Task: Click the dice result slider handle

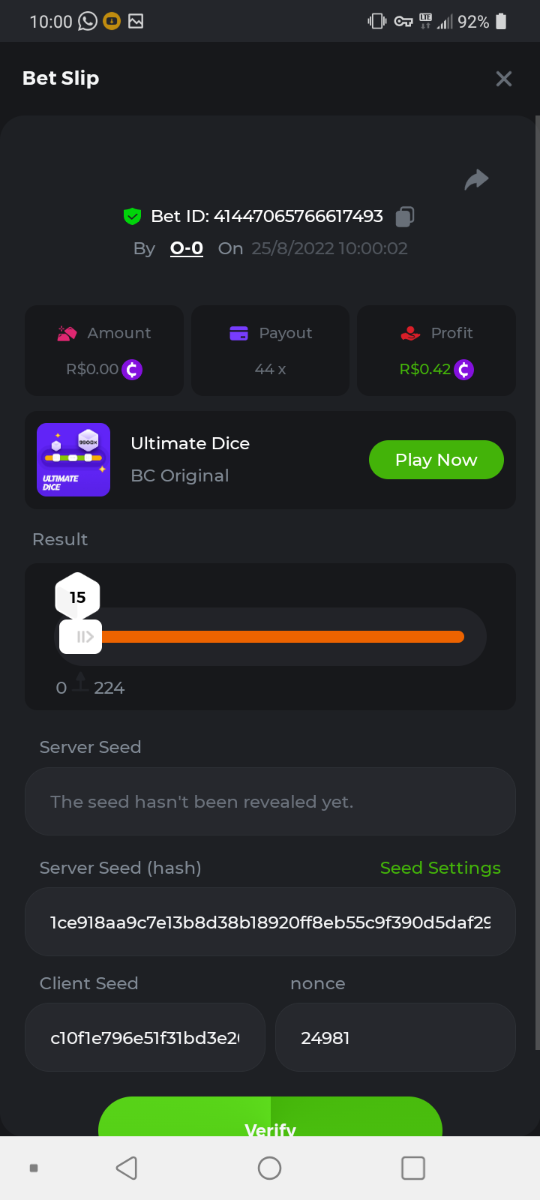Action: 80,636
